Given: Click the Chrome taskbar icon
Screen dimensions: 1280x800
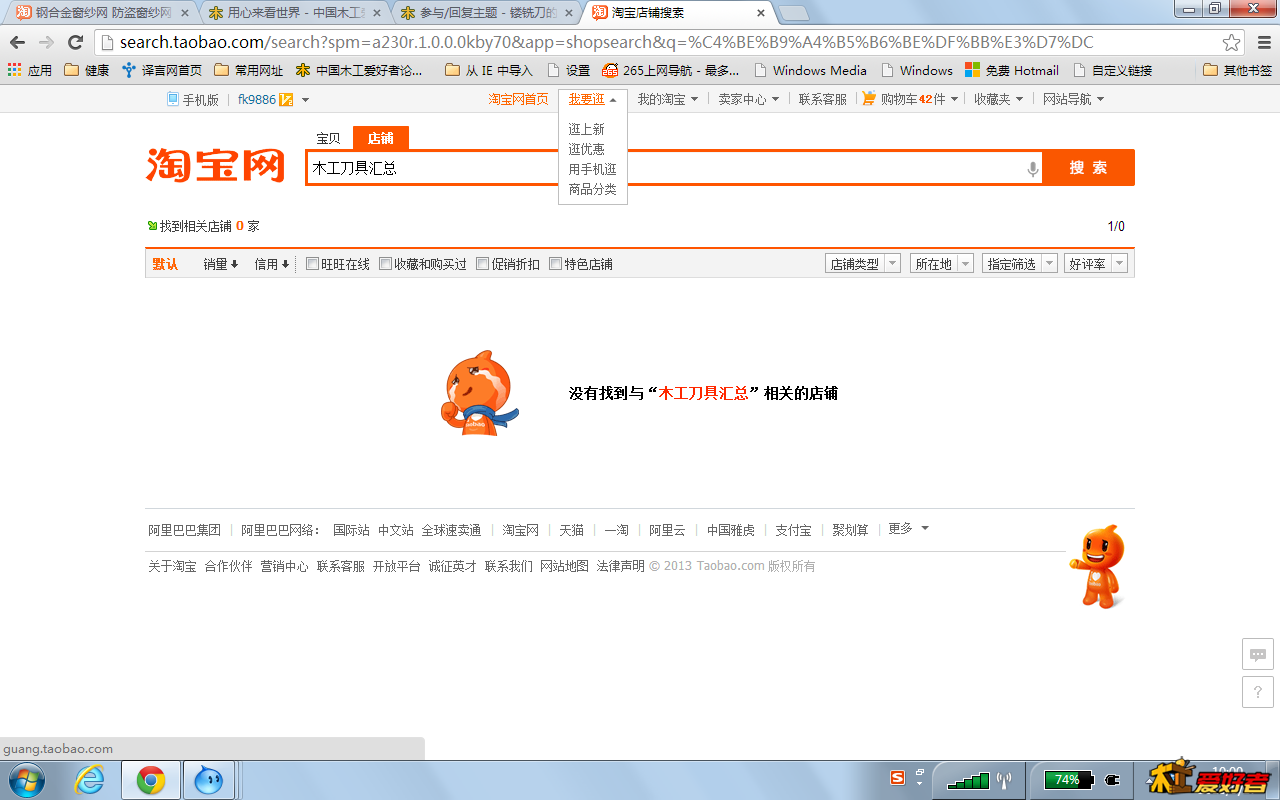Looking at the screenshot, I should [151, 780].
